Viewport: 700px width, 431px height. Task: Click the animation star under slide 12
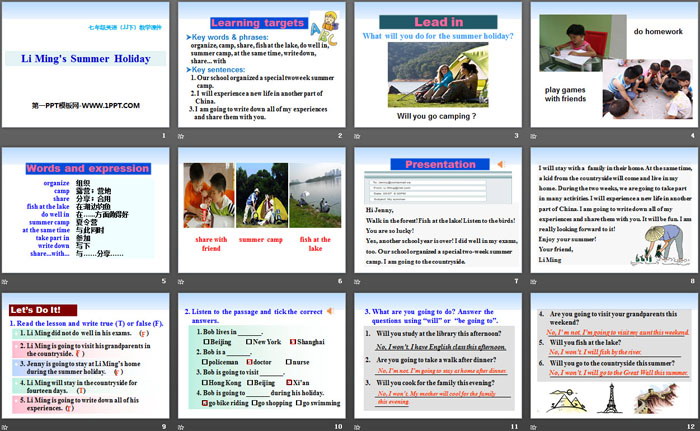[533, 427]
